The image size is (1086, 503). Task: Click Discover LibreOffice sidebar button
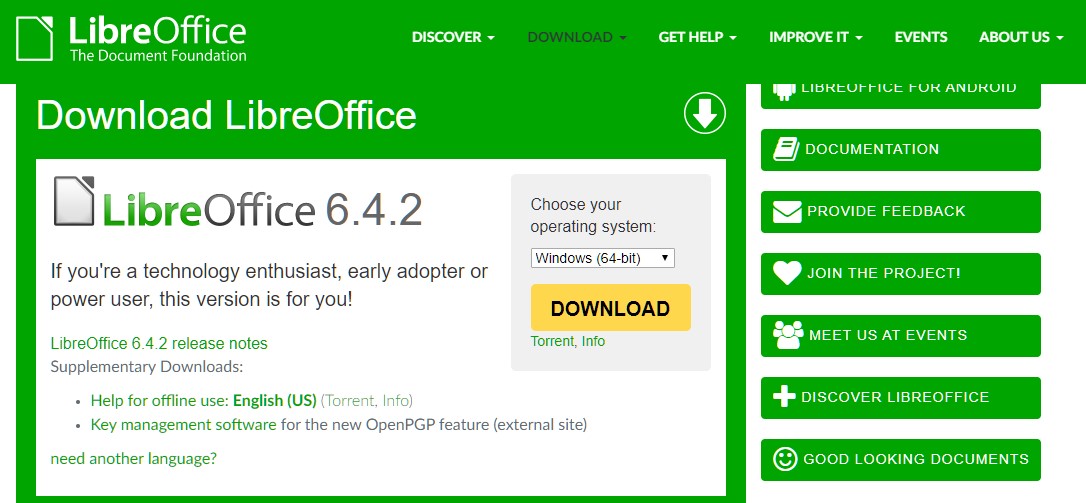[x=900, y=398]
